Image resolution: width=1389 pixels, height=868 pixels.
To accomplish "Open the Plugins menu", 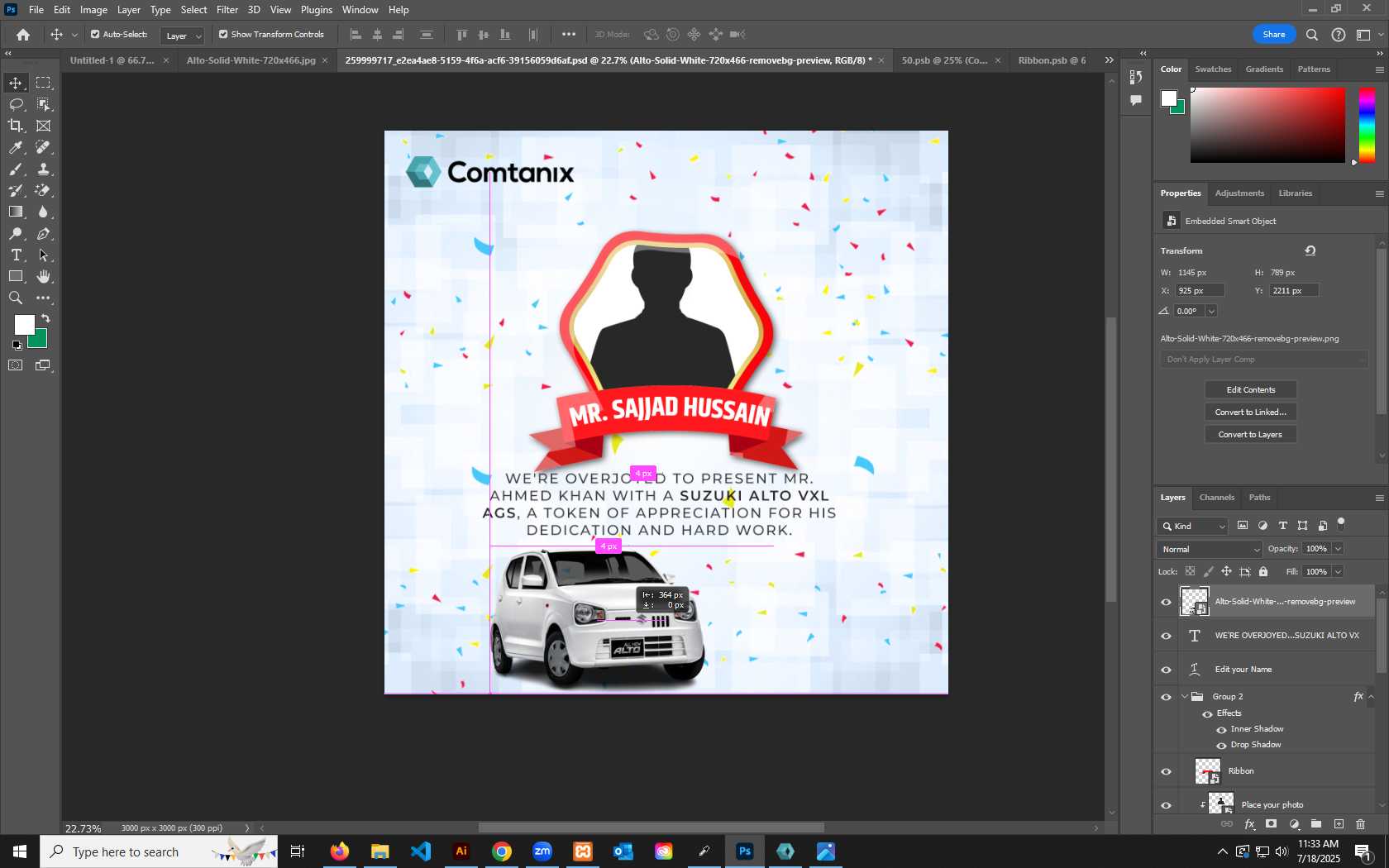I will point(317,10).
